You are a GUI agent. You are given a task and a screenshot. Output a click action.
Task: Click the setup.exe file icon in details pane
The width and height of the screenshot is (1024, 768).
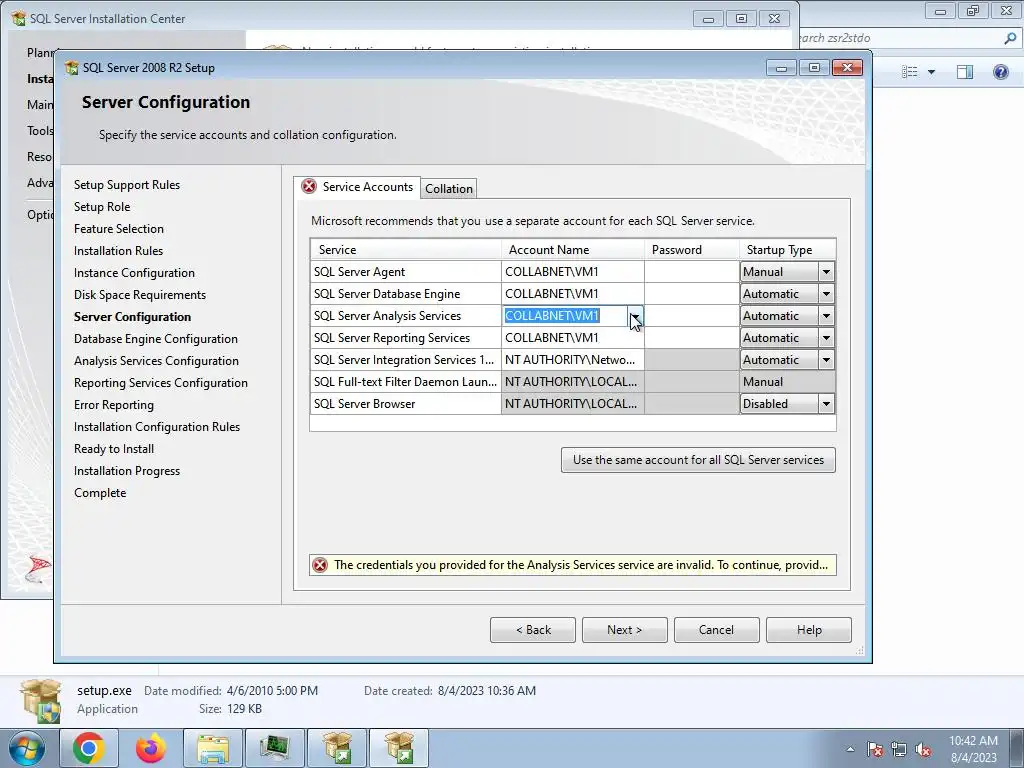pos(42,701)
